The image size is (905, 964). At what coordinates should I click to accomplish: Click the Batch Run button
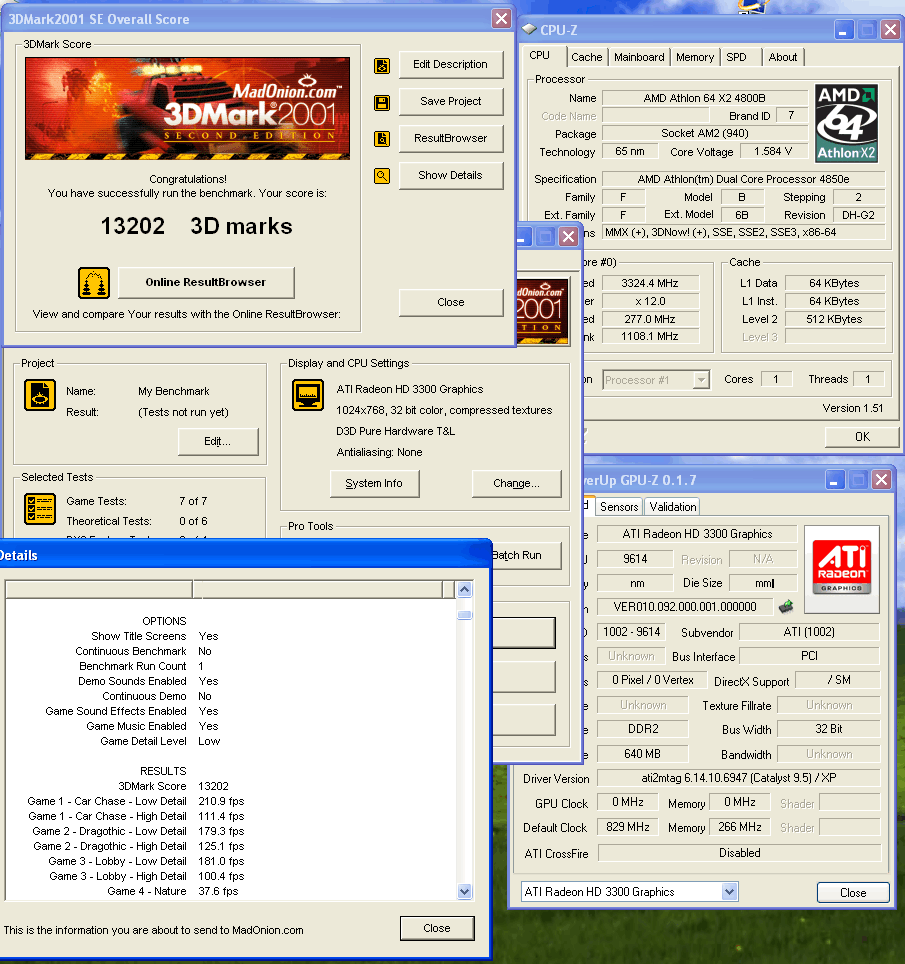coord(526,555)
